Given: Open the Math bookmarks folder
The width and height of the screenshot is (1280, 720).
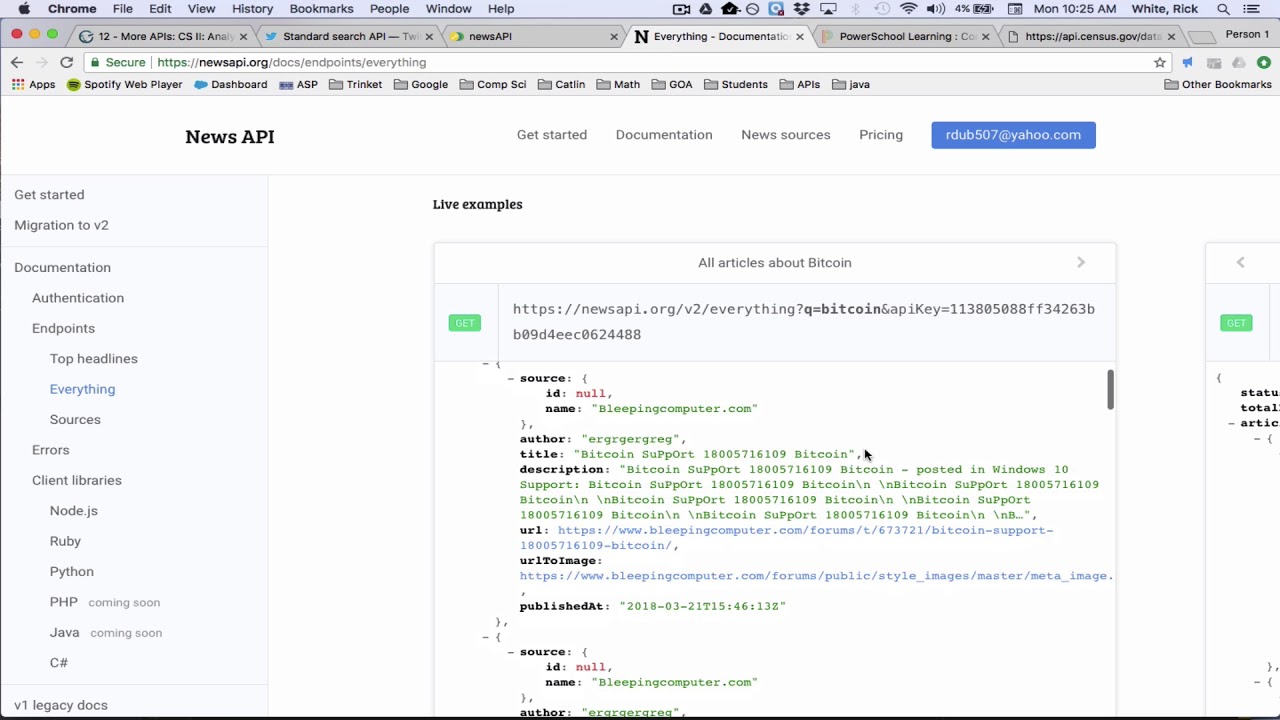Looking at the screenshot, I should 618,84.
